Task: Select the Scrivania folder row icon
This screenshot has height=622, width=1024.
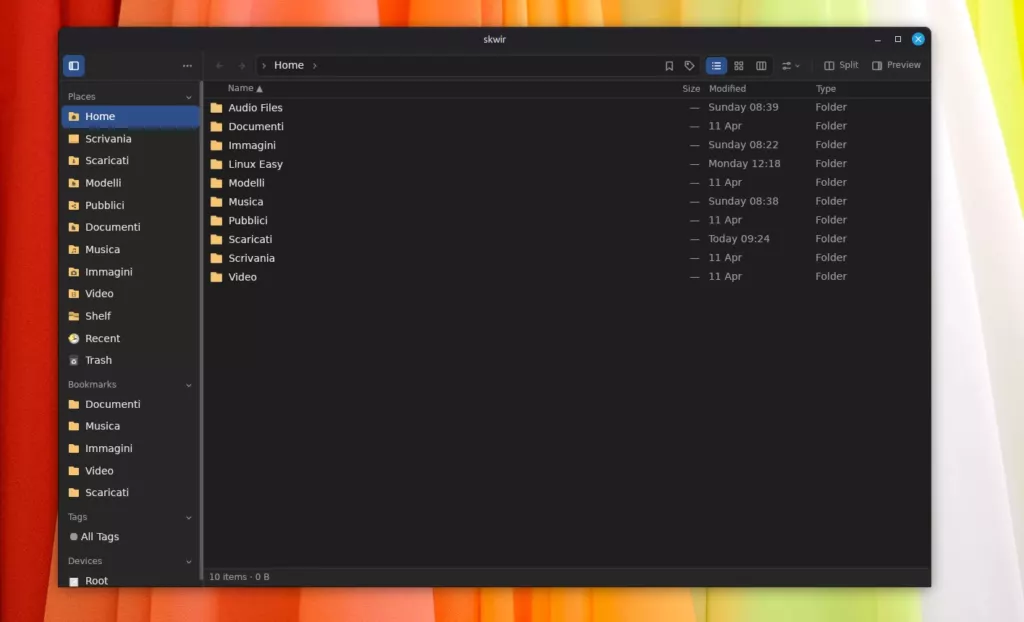Action: 216,258
